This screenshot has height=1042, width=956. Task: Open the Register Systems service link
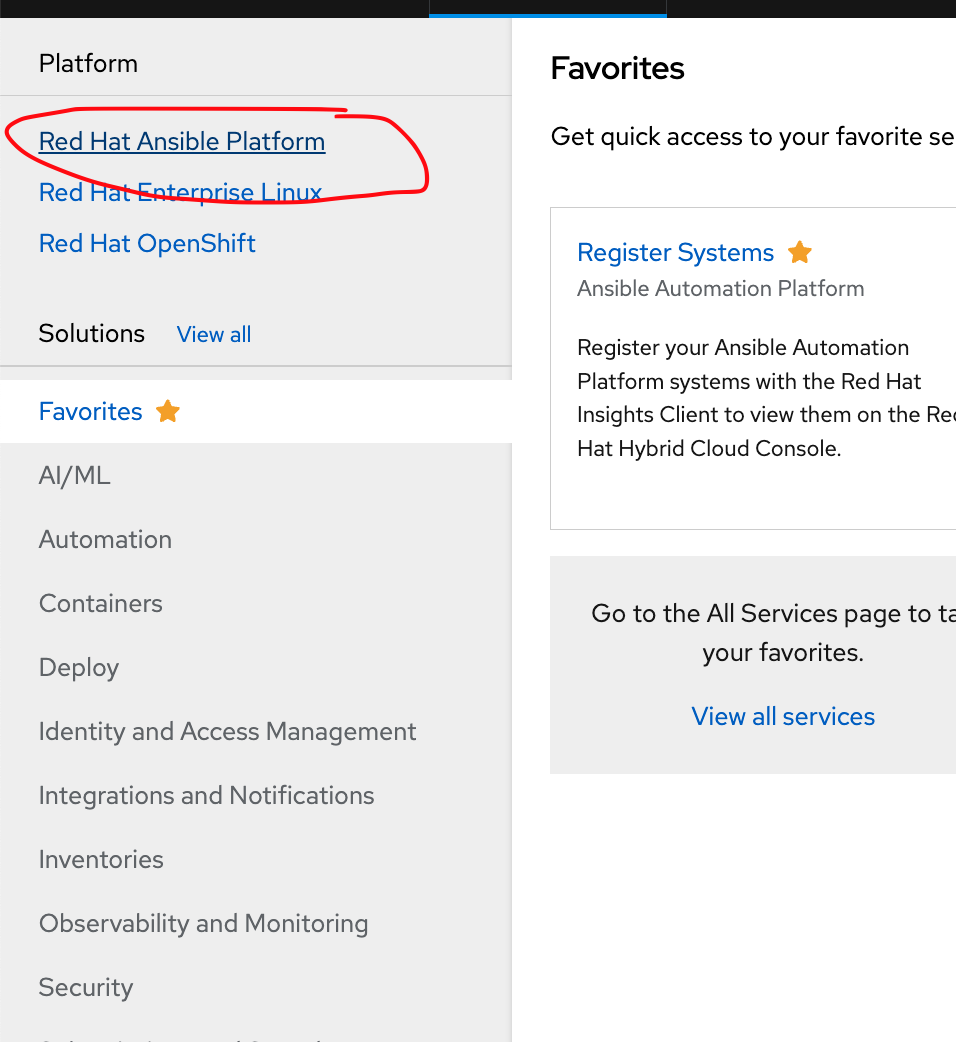(676, 252)
